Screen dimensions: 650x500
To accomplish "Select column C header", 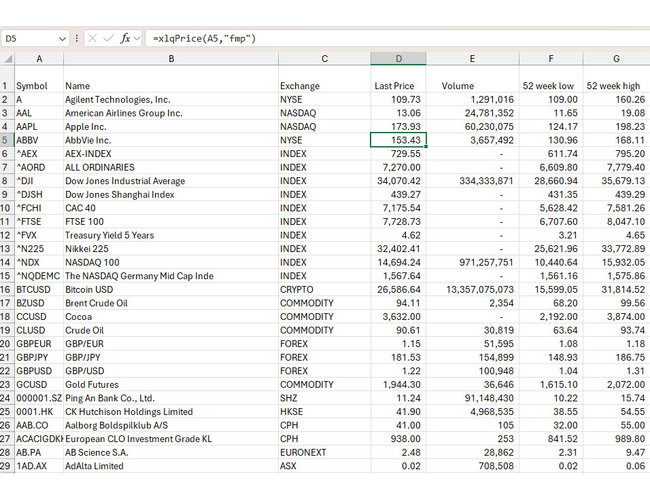I will tap(325, 59).
